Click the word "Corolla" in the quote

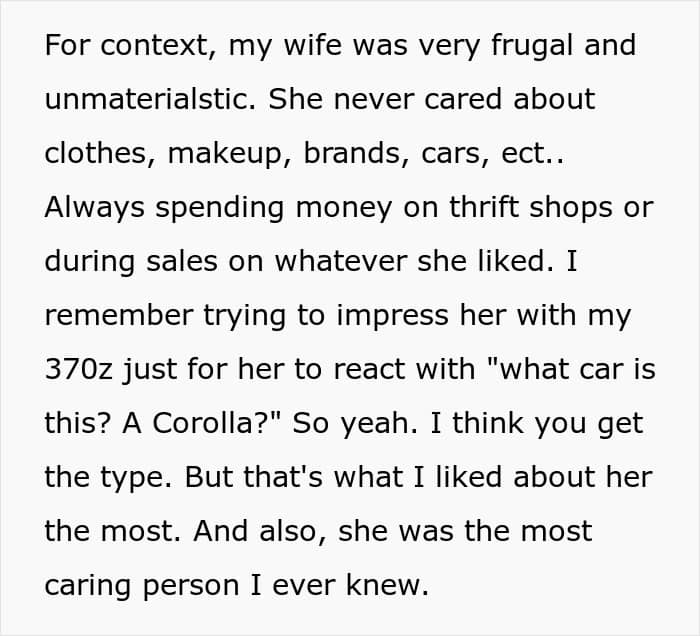pos(204,423)
